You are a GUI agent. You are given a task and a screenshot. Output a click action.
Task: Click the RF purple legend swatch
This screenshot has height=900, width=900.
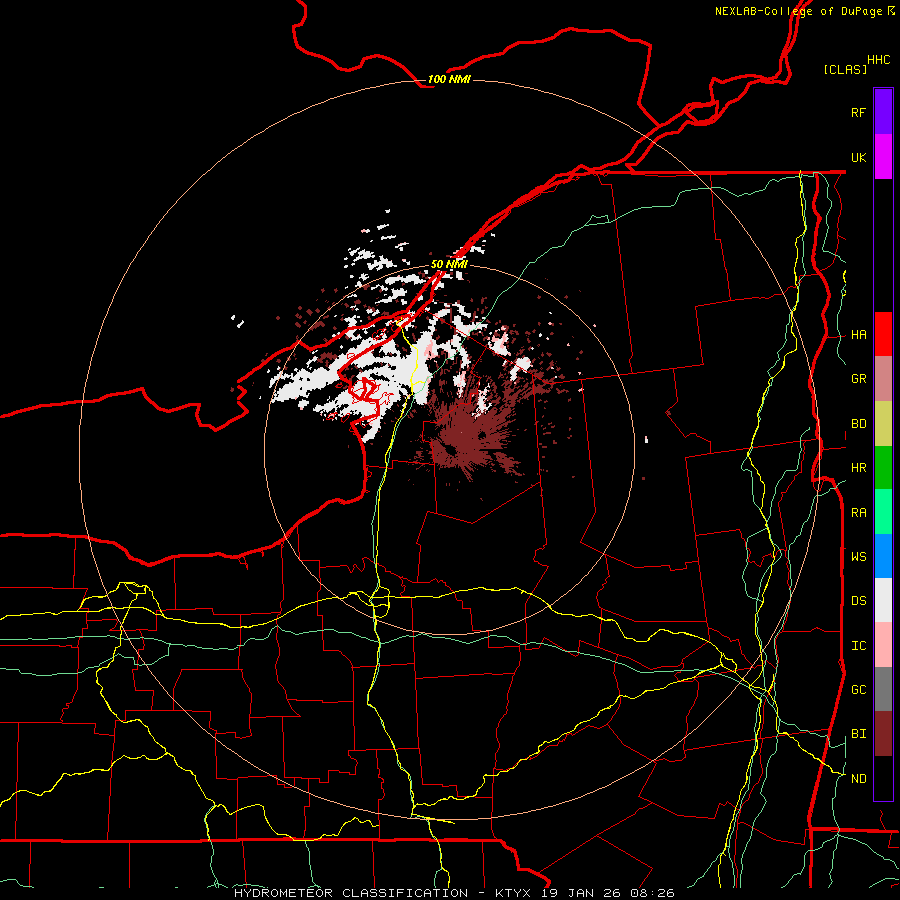[x=883, y=112]
